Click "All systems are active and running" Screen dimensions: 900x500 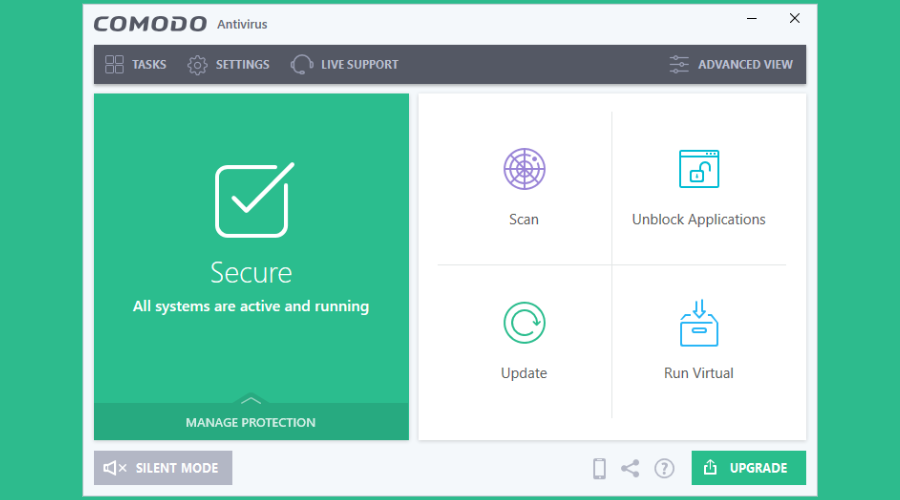251,306
